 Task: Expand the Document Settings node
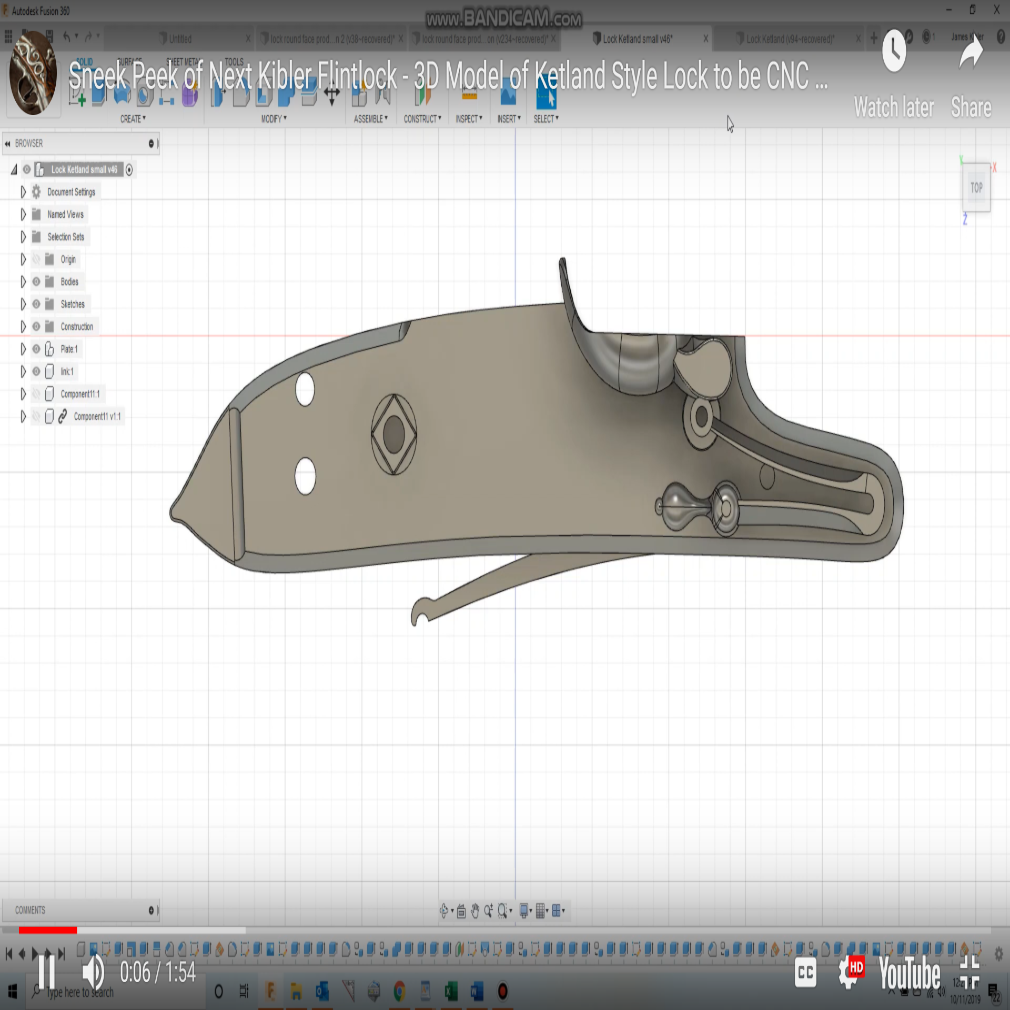pos(23,192)
